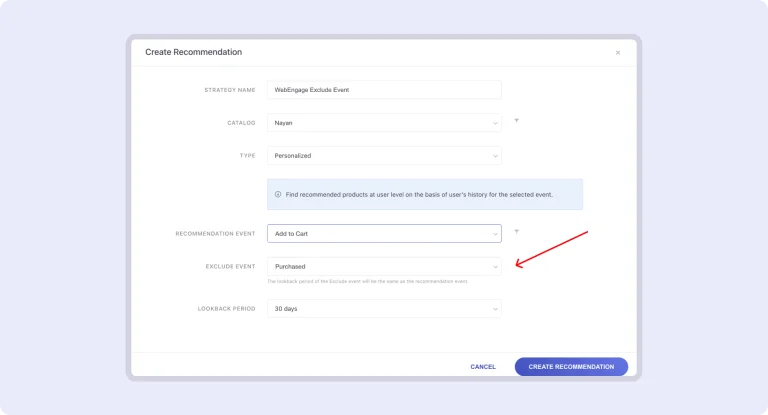Screen dimensions: 768x415
Task: Select the Lookback Period dropdown showing 30 days
Action: tap(384, 309)
